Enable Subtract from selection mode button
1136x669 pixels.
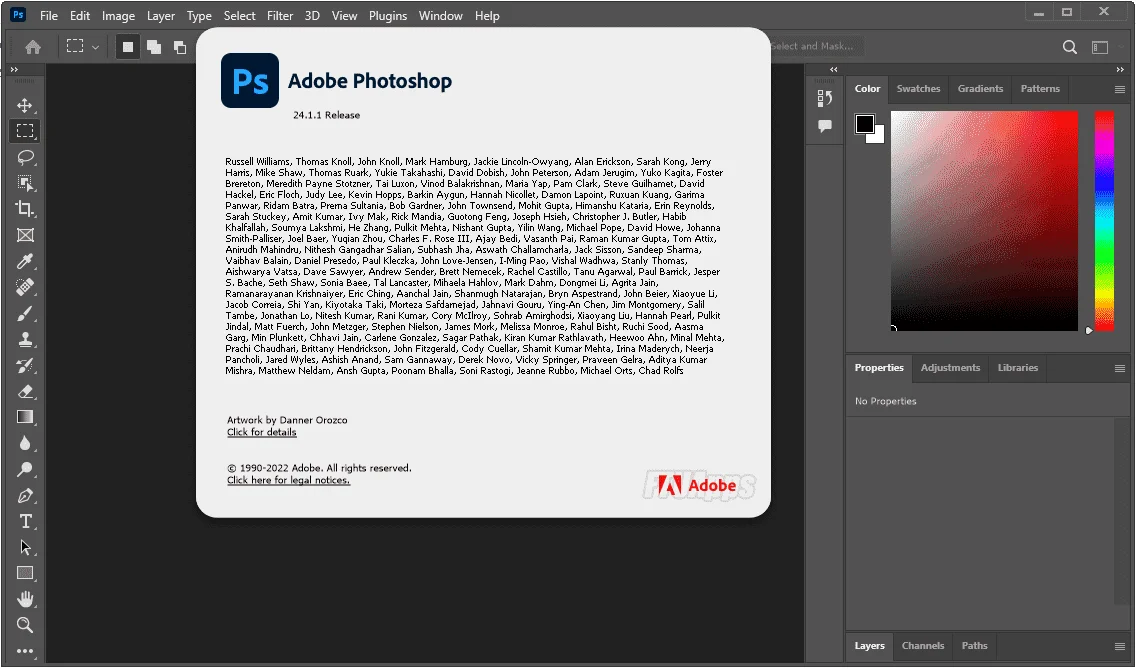click(180, 47)
